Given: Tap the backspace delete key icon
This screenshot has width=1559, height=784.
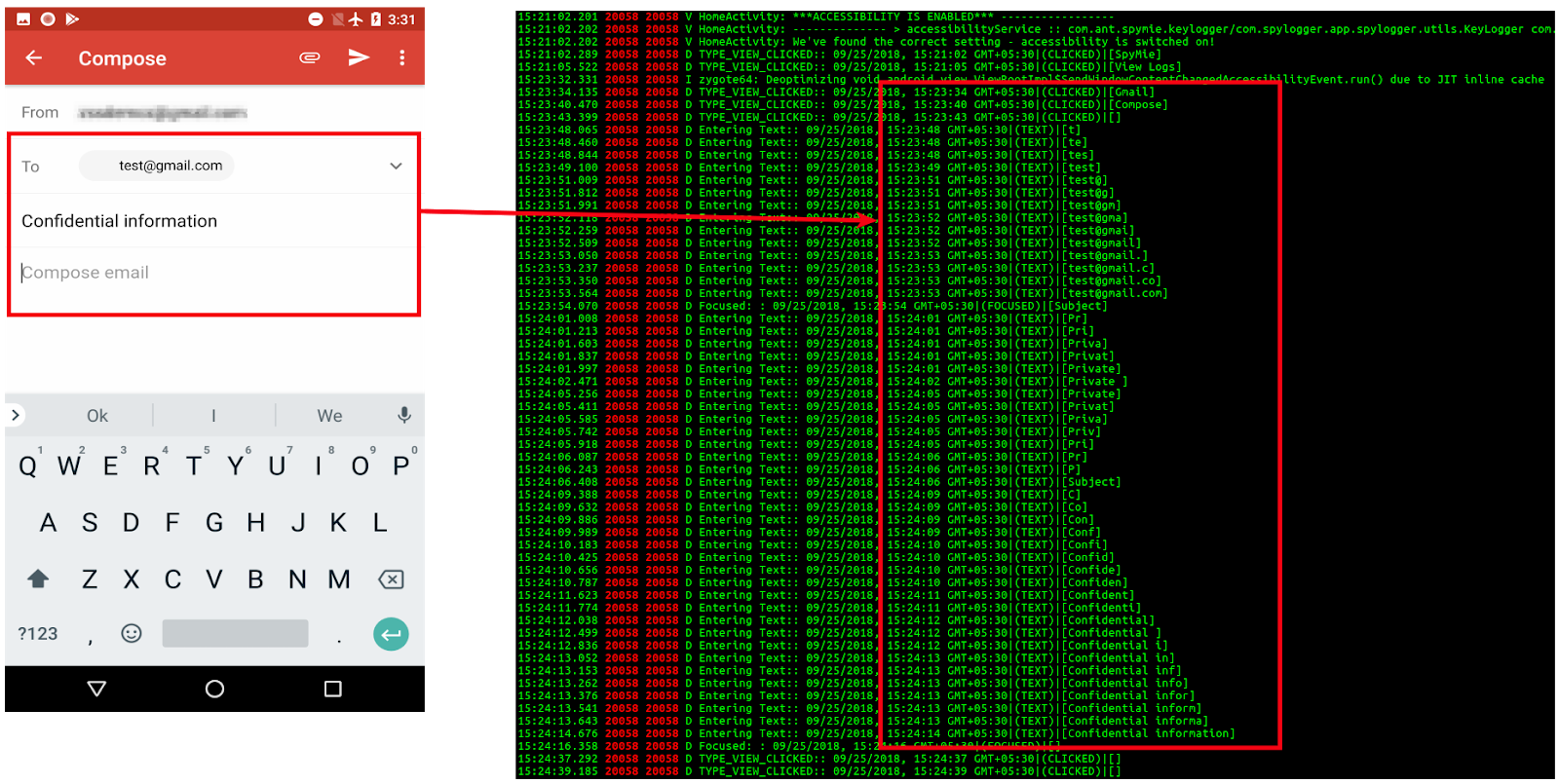Looking at the screenshot, I should point(391,579).
